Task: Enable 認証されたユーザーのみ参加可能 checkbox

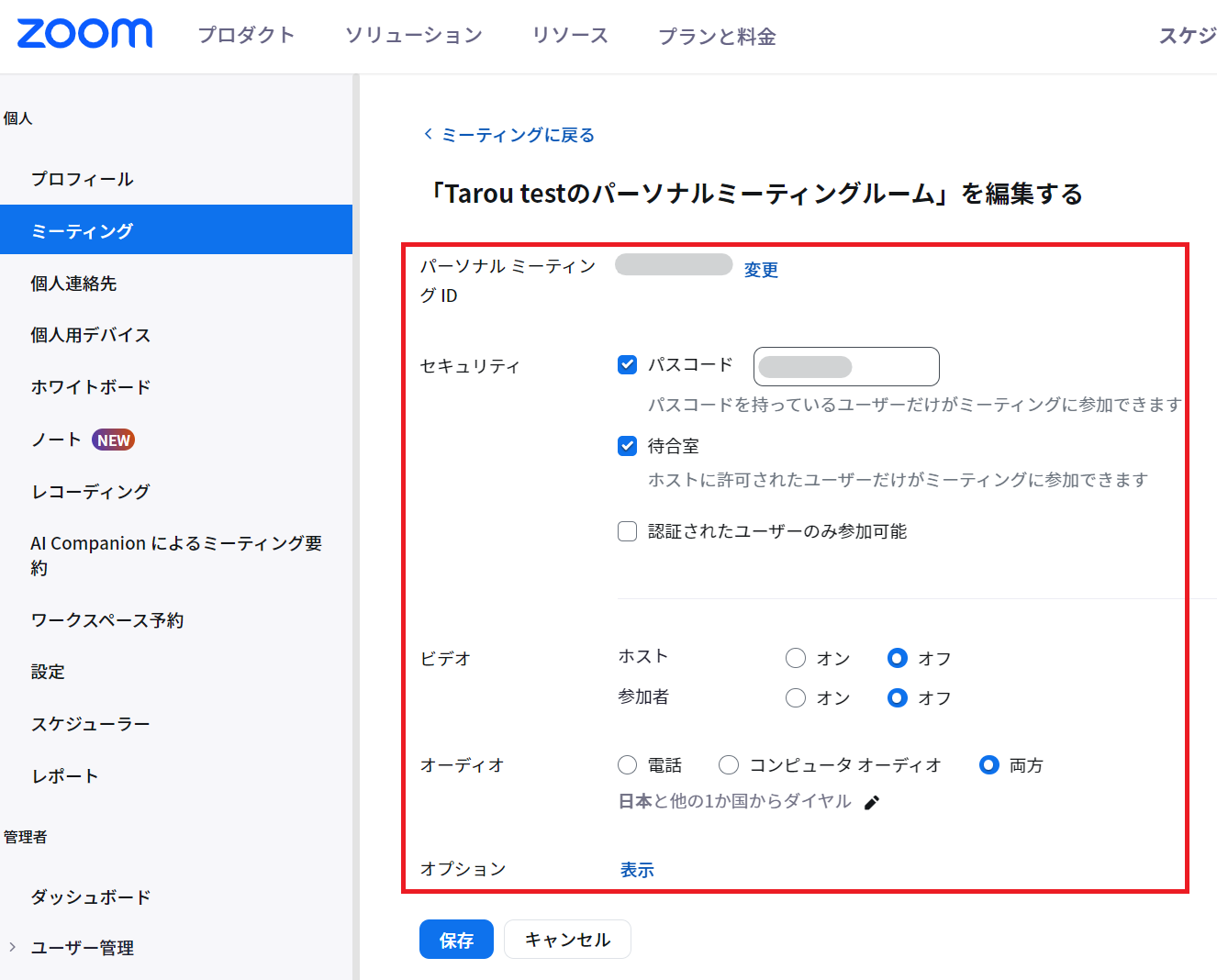Action: (x=628, y=531)
